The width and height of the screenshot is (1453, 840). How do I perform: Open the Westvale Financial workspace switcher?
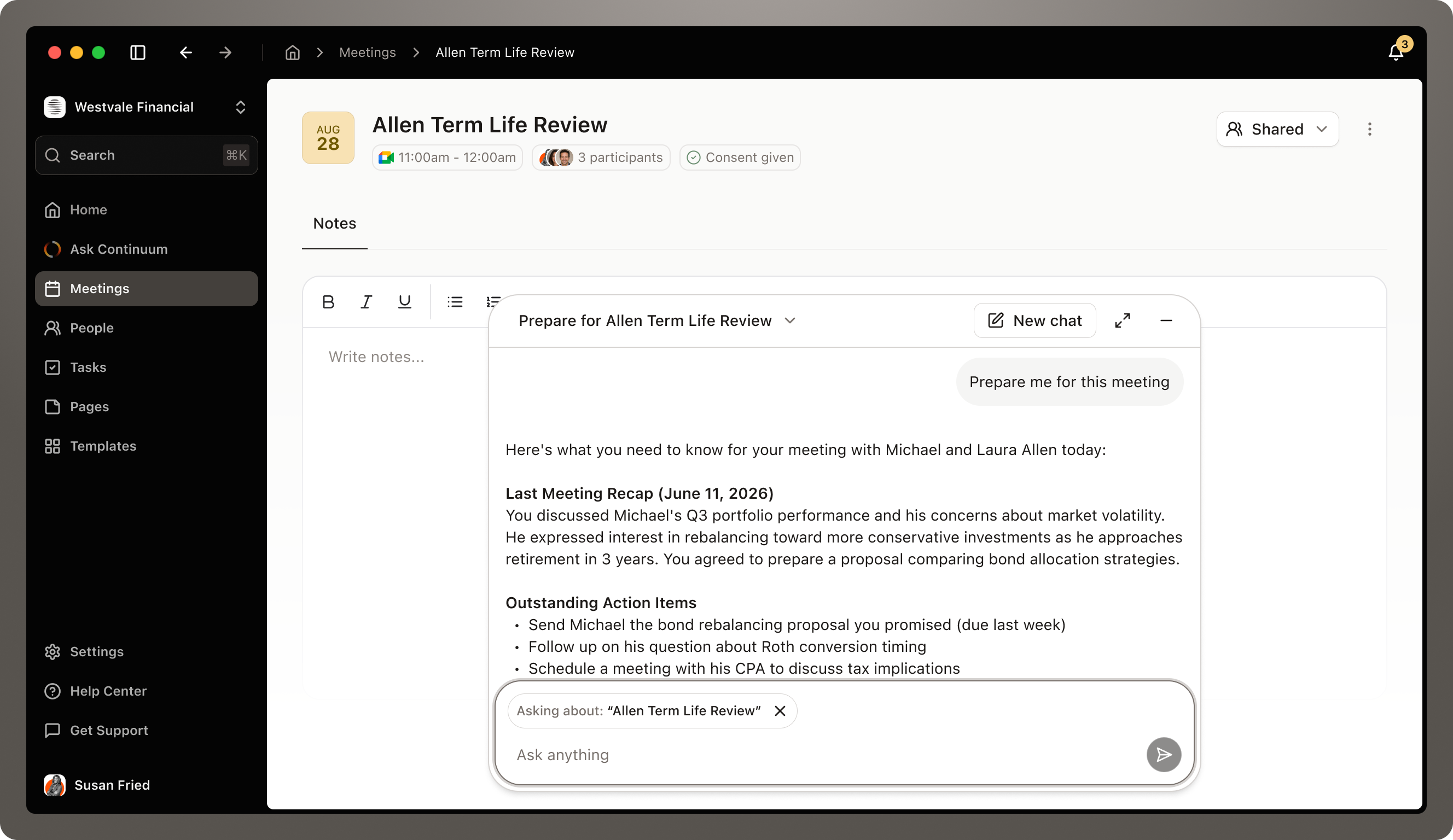[x=147, y=107]
